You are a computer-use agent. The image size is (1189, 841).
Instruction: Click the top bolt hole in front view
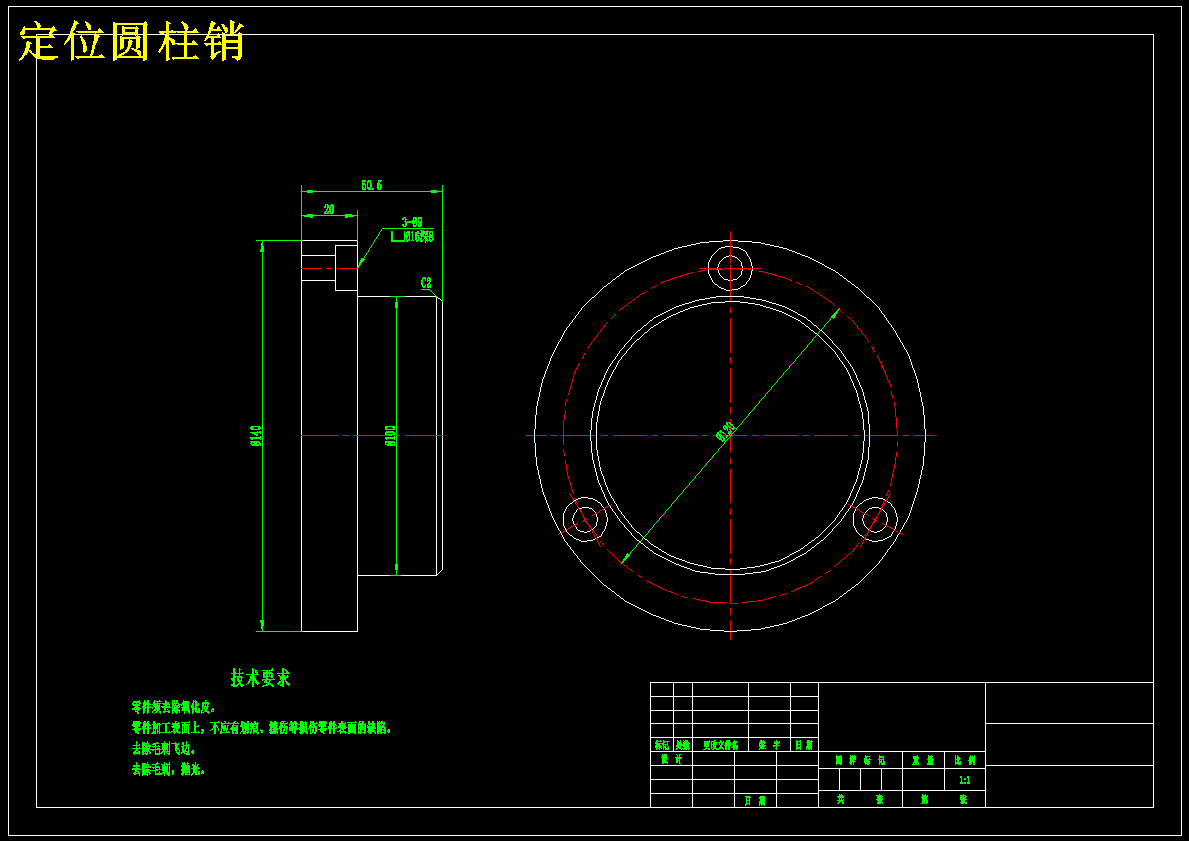click(x=729, y=268)
